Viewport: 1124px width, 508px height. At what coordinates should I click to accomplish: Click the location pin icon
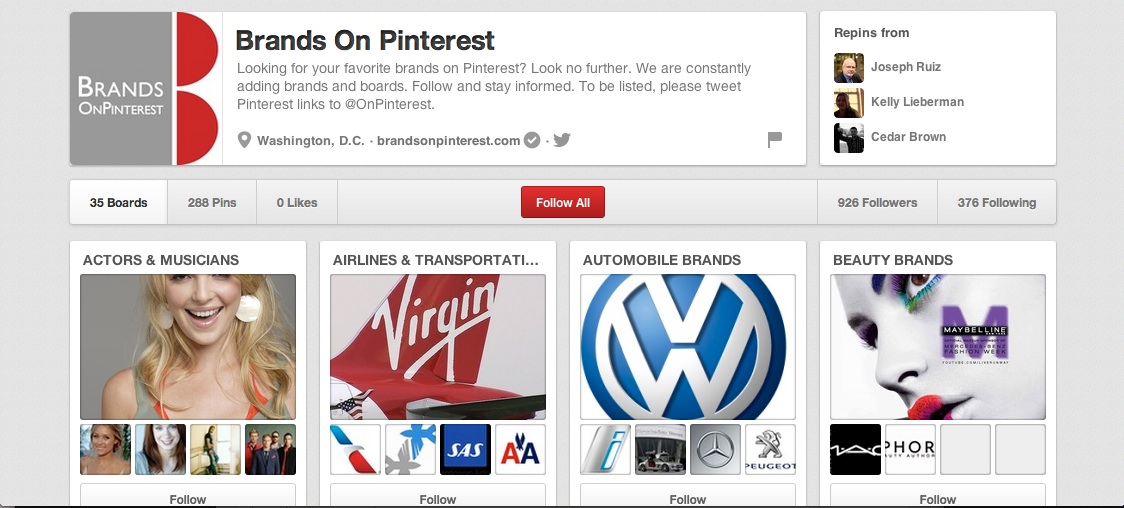tap(244, 140)
